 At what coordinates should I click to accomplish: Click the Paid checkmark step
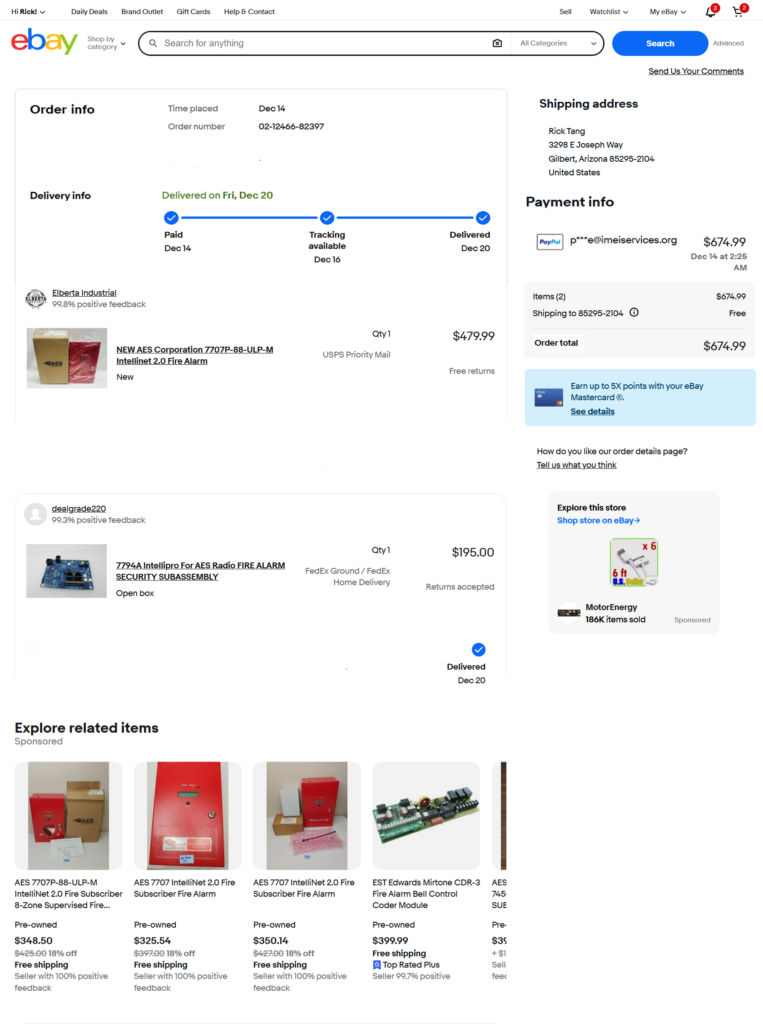pos(171,217)
